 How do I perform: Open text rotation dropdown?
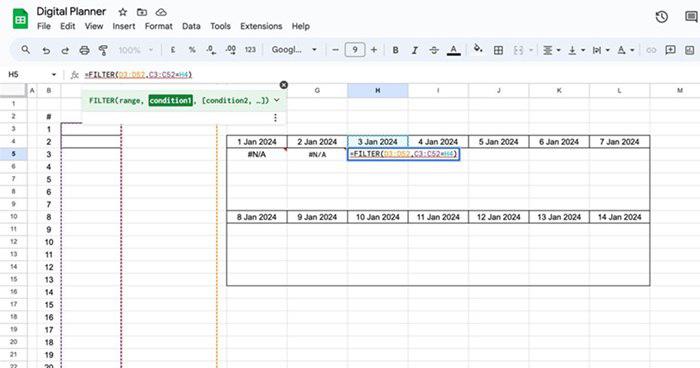[625, 50]
